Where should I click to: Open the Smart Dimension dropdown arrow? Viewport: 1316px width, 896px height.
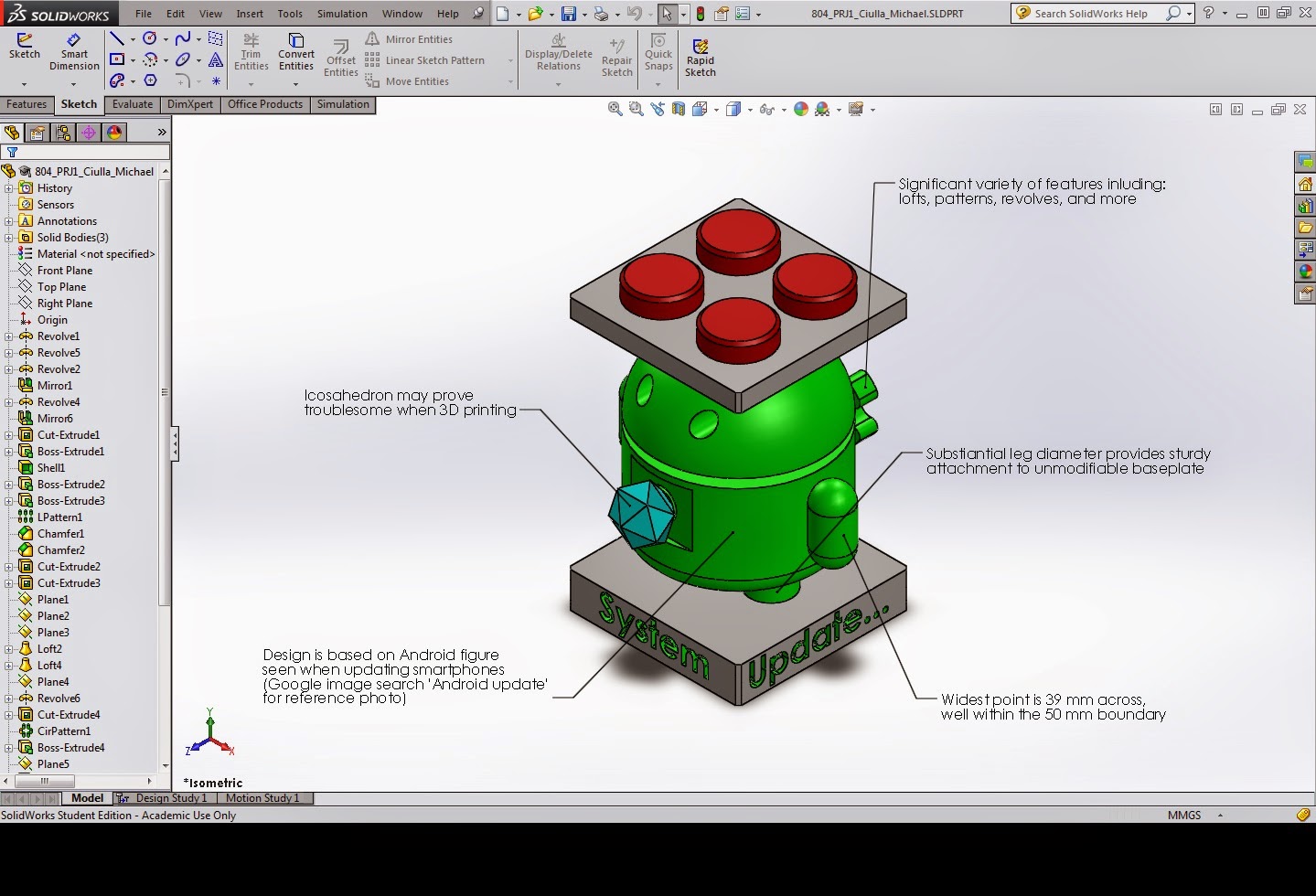(x=74, y=84)
